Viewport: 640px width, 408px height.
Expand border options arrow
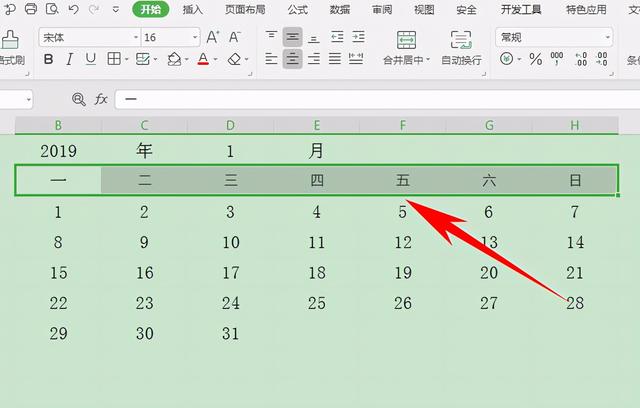pyautogui.click(x=127, y=60)
